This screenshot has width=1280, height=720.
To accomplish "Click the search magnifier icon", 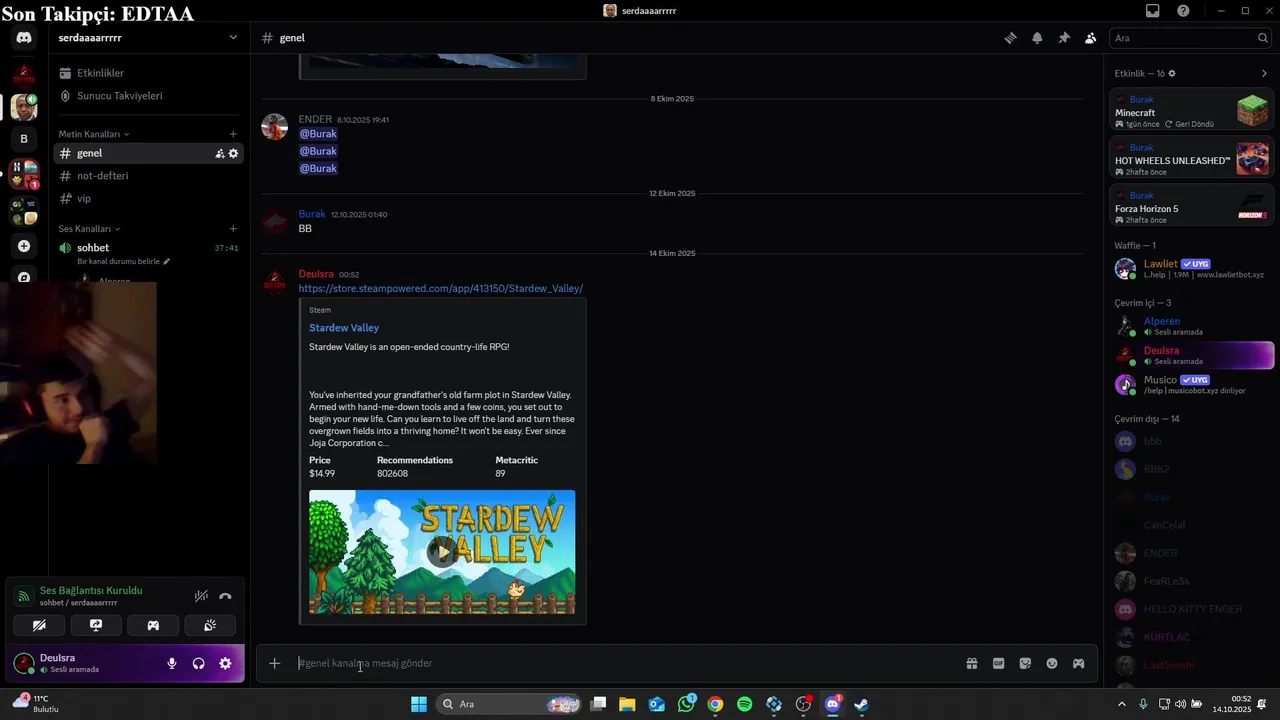I will coord(1263,38).
